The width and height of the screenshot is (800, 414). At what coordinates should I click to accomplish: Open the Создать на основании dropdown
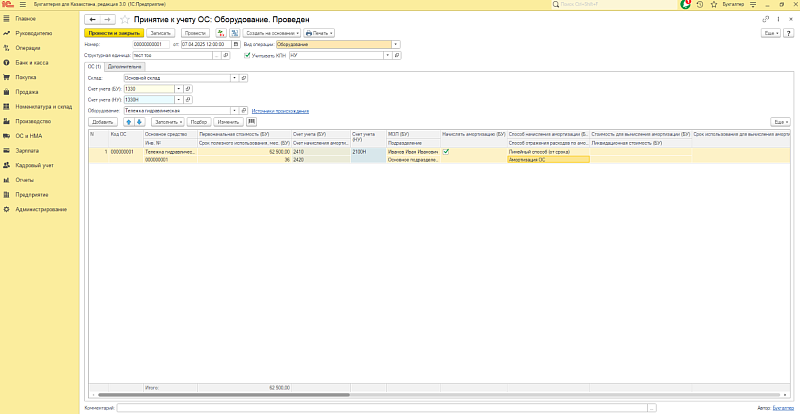tap(273, 33)
